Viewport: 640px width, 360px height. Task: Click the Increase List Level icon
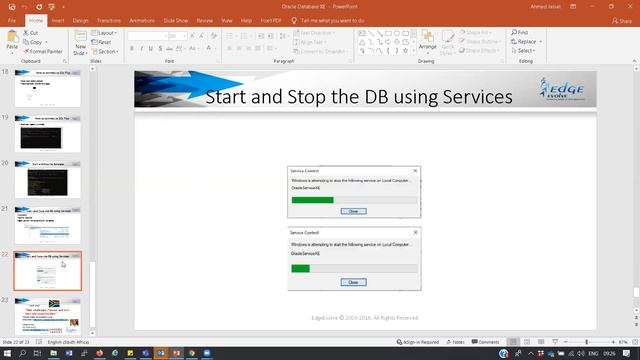tap(271, 36)
